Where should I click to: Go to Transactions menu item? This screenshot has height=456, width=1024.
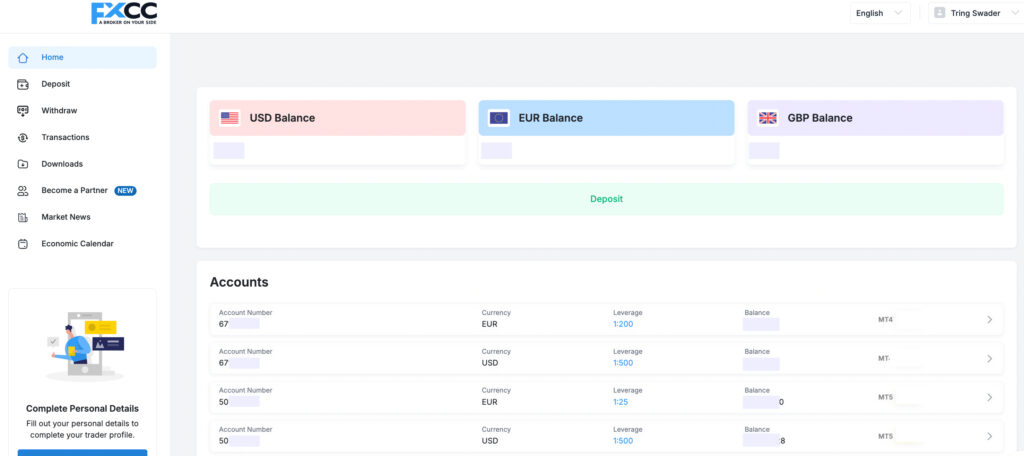pyautogui.click(x=65, y=137)
